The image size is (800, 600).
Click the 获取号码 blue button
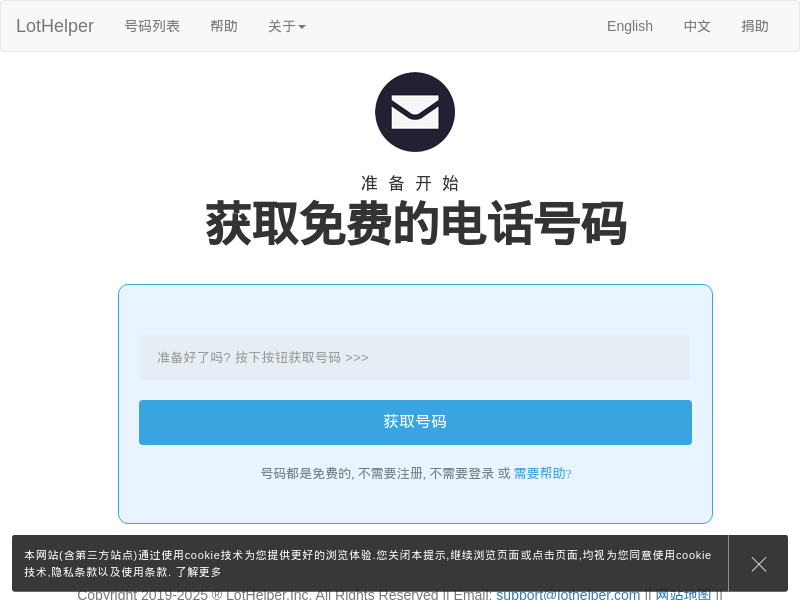click(415, 422)
